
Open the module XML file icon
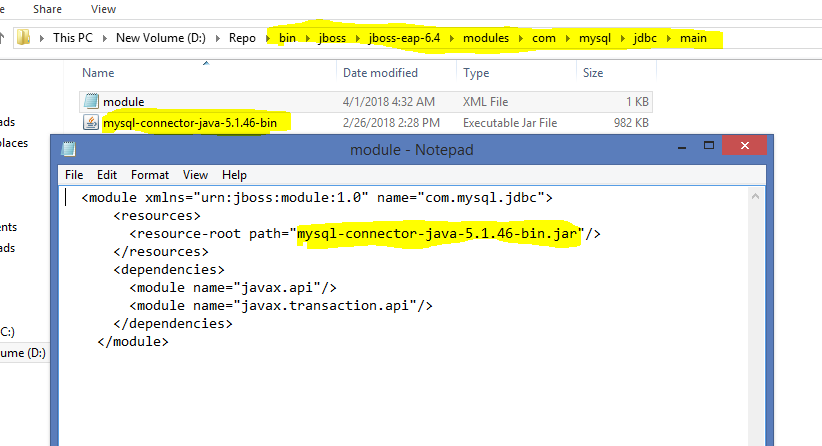(91, 101)
